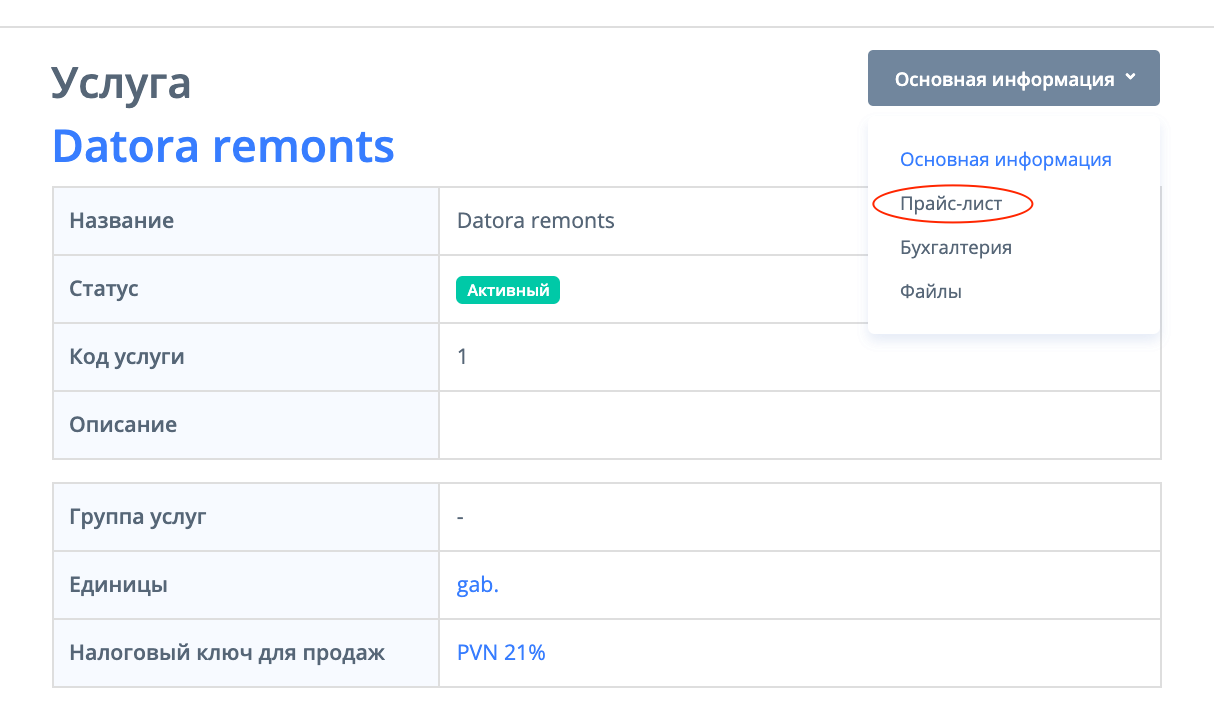The image size is (1214, 706).
Task: Click the blue Datora remonts heading
Action: point(223,146)
